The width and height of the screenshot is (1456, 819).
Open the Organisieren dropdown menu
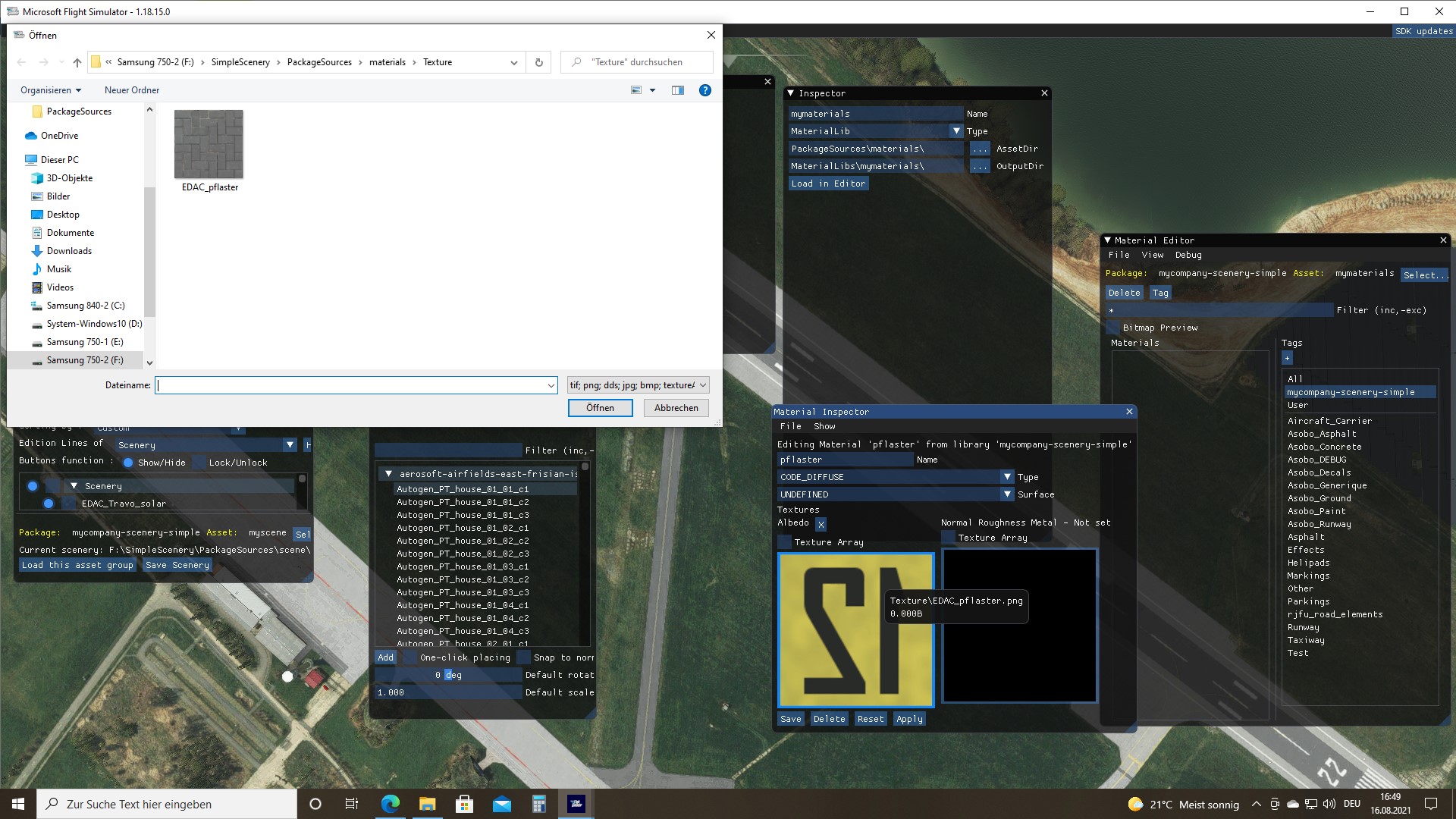(51, 90)
